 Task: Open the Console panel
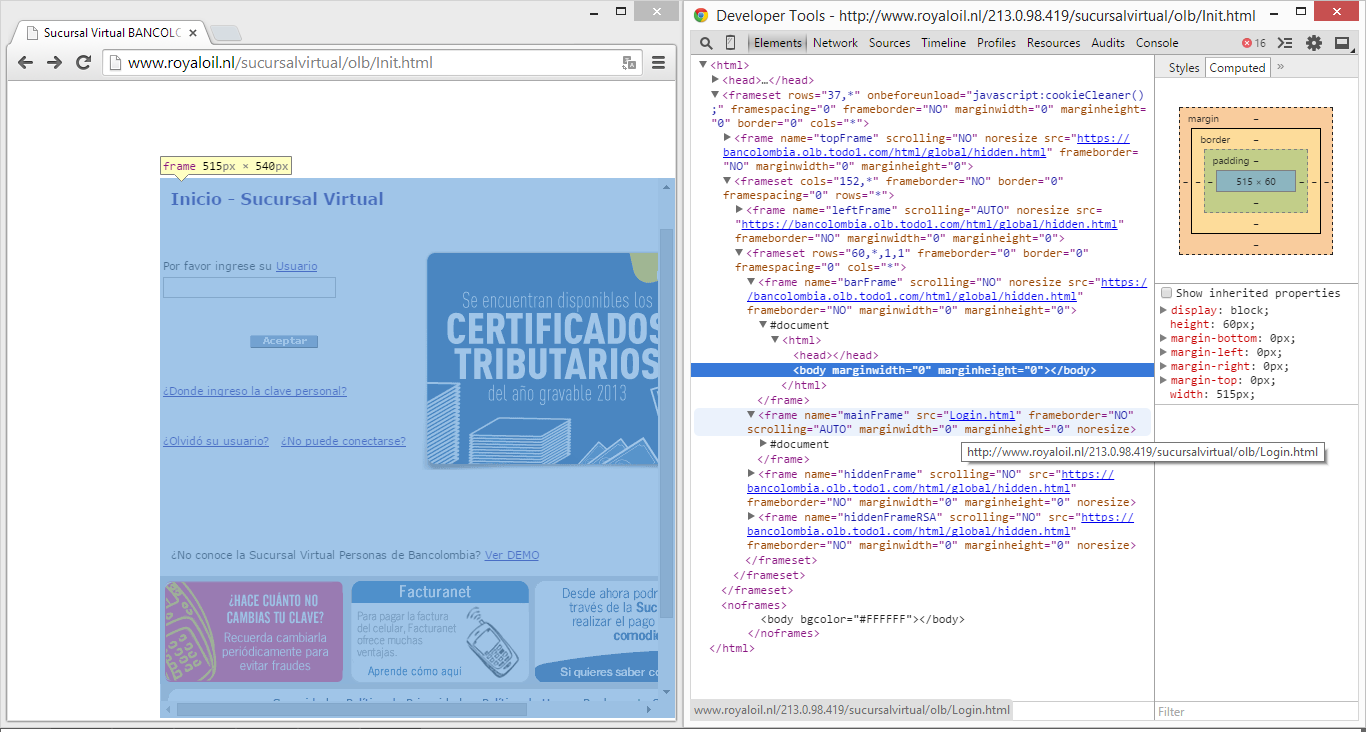(x=1157, y=43)
